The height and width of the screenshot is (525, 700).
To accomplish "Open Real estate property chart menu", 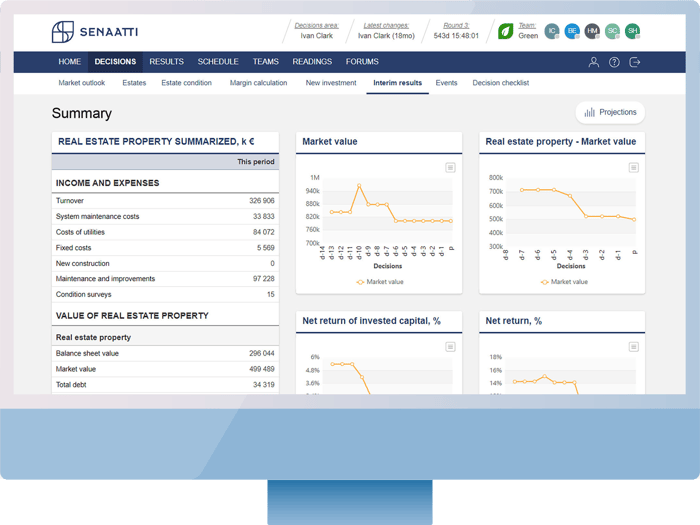I will click(x=633, y=168).
